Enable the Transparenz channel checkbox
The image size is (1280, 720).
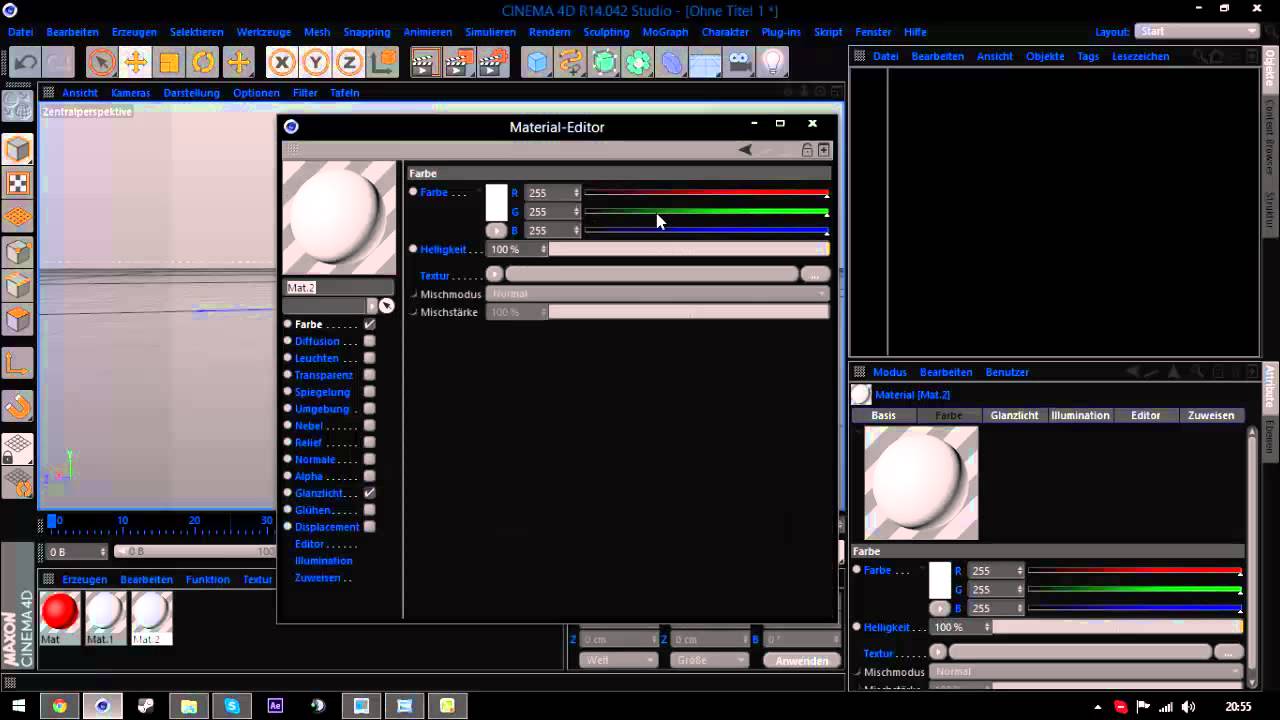pos(370,375)
